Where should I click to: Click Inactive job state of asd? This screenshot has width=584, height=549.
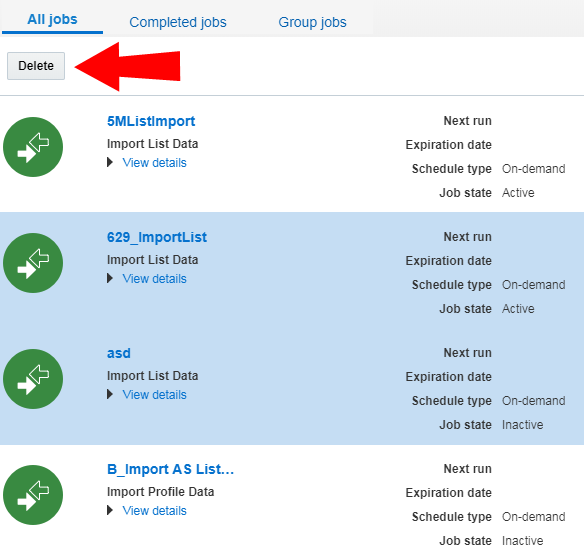523,425
